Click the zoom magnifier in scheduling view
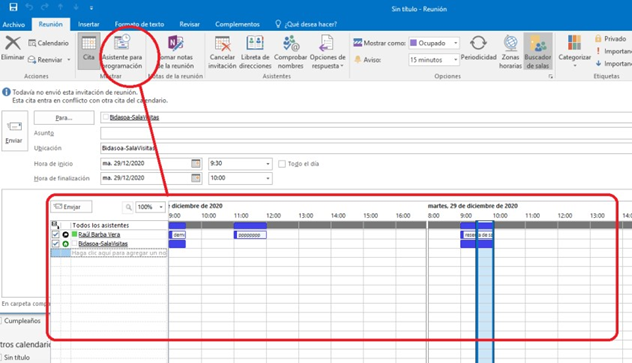 point(128,207)
